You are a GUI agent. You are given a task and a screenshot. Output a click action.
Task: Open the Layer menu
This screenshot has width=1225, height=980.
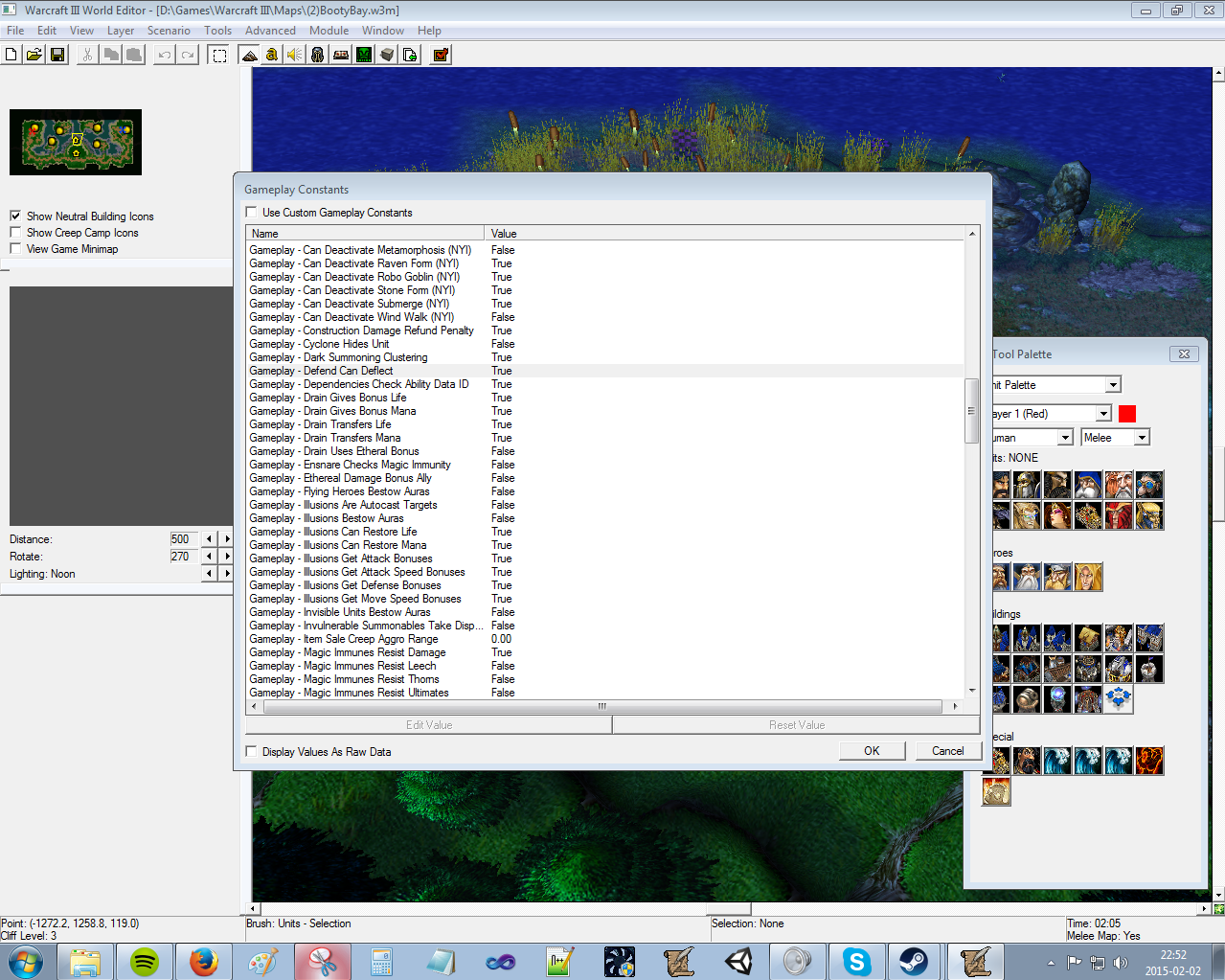(x=121, y=31)
